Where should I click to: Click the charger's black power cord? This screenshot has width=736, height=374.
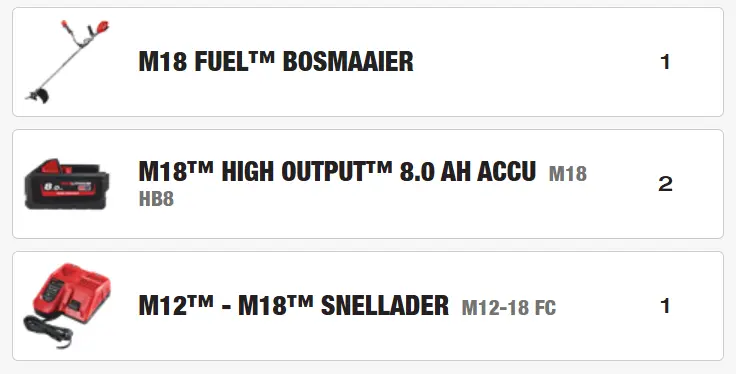[x=49, y=331]
